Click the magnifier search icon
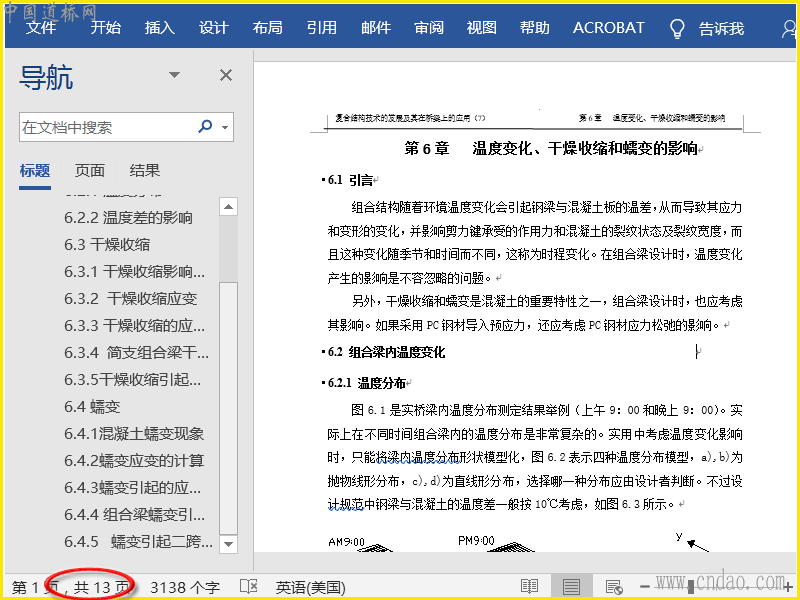 tap(205, 126)
